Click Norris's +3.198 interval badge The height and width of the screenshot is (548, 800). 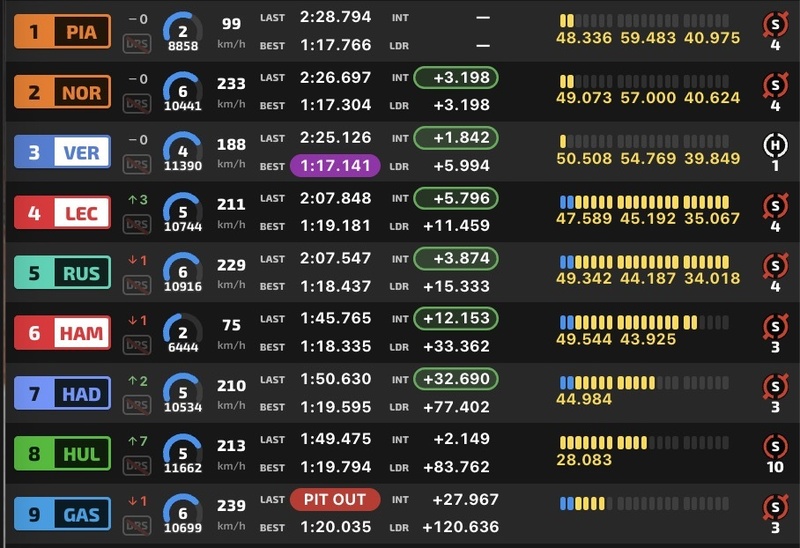[455, 77]
